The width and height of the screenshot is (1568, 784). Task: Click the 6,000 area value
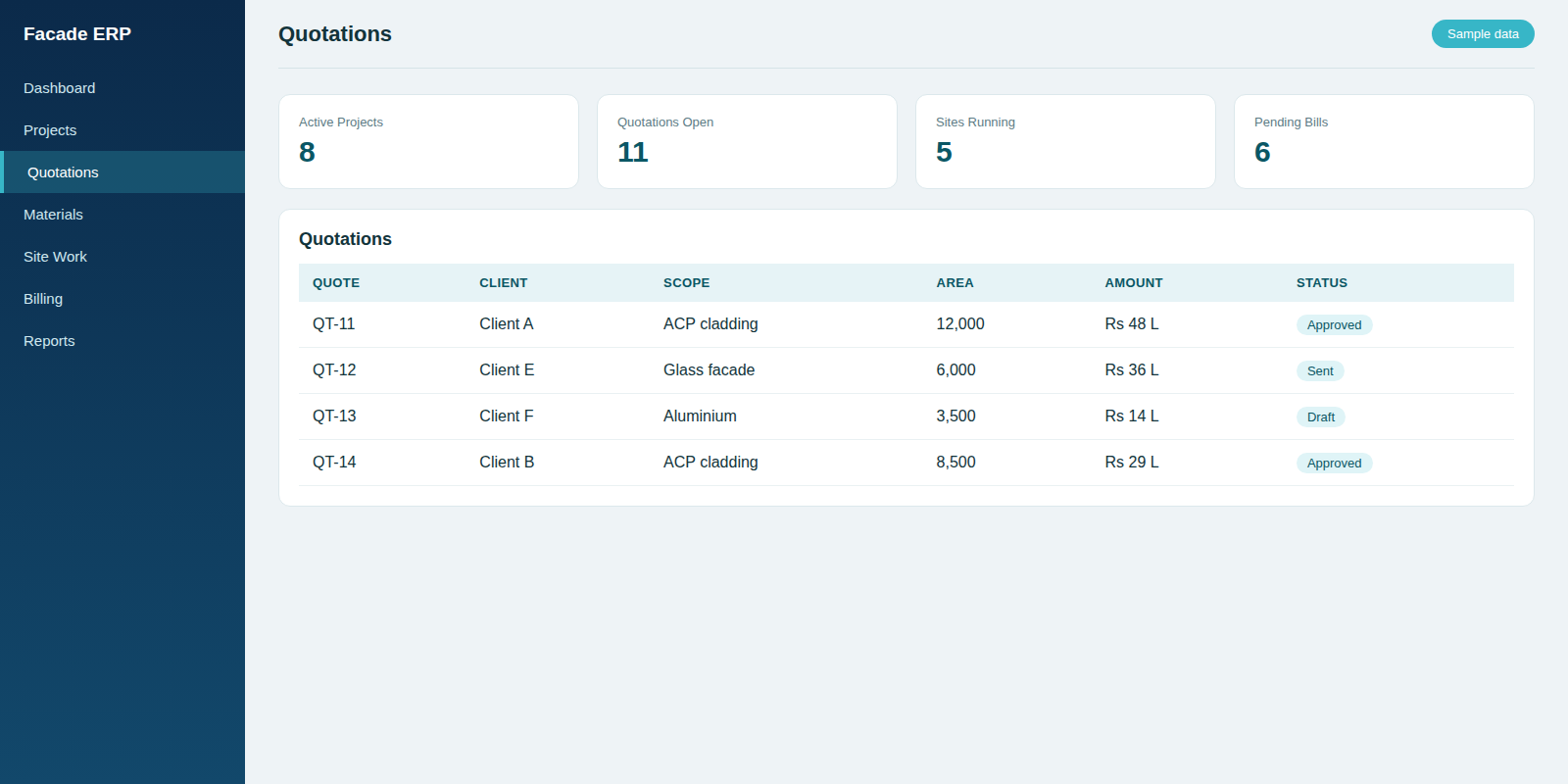[x=955, y=370]
